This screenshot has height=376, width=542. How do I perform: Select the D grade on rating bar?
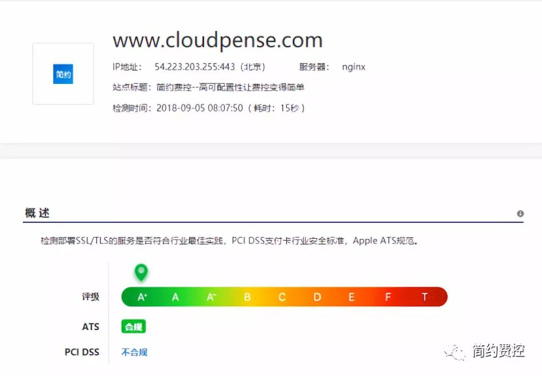pyautogui.click(x=317, y=297)
